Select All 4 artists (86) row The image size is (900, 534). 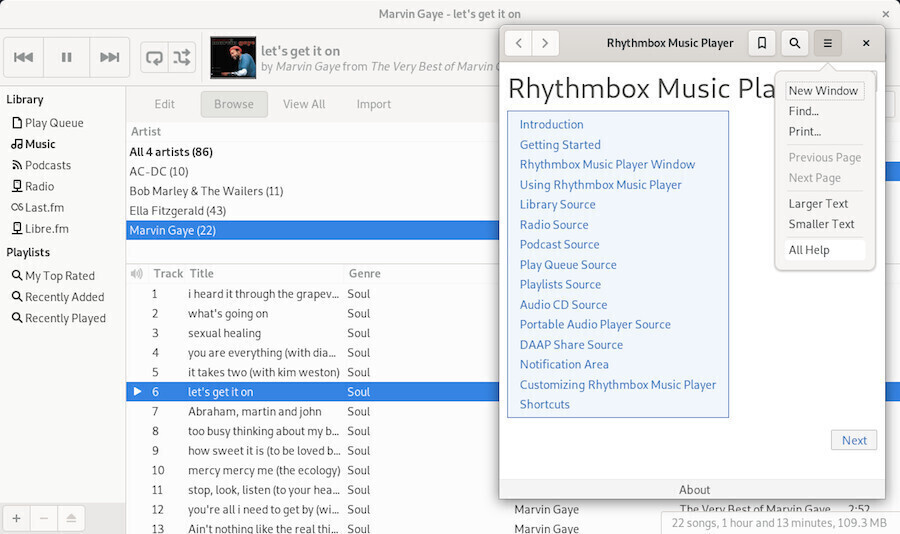(x=313, y=152)
